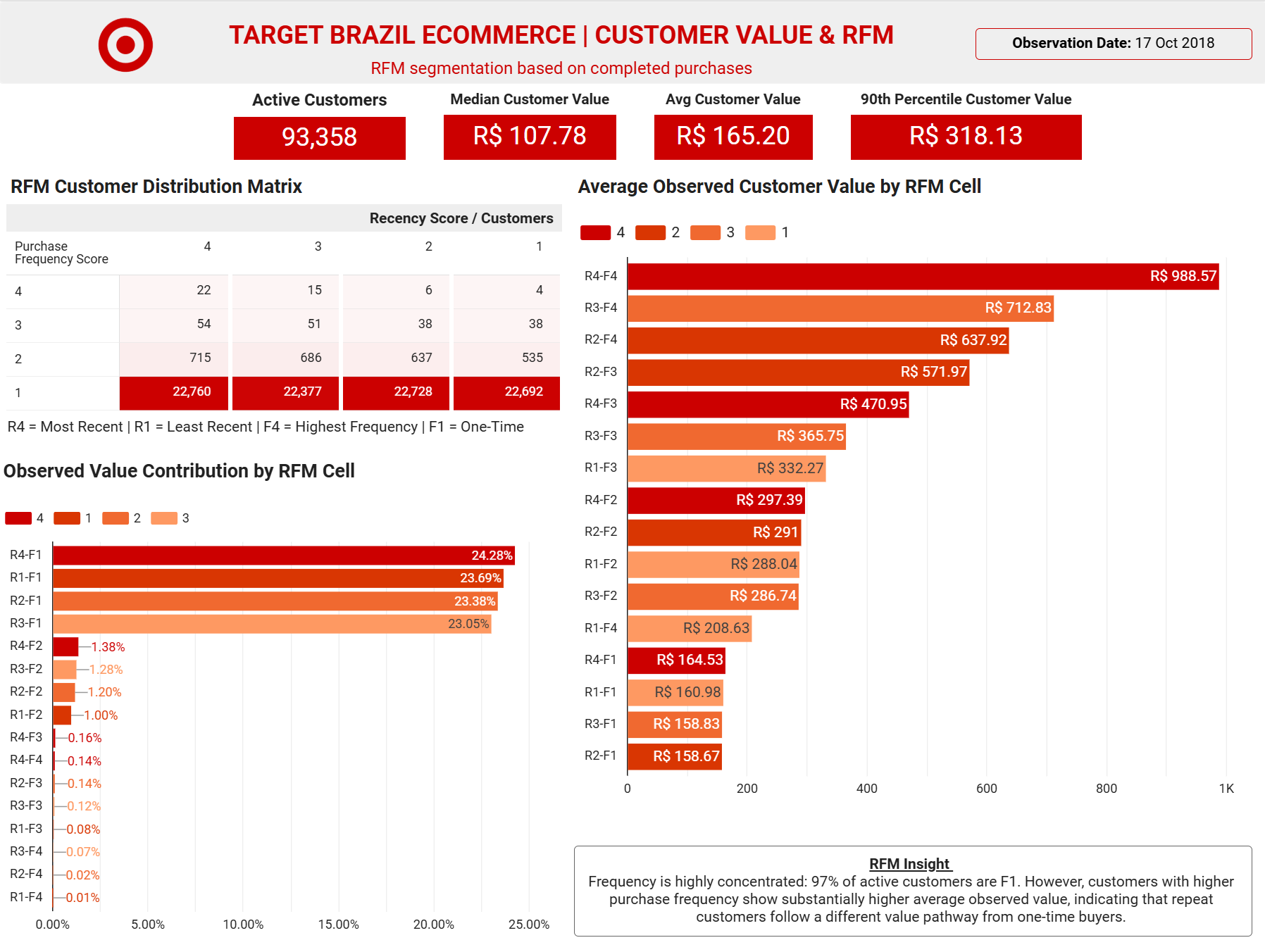
Task: Select the matrix cell with value 686
Action: click(285, 359)
